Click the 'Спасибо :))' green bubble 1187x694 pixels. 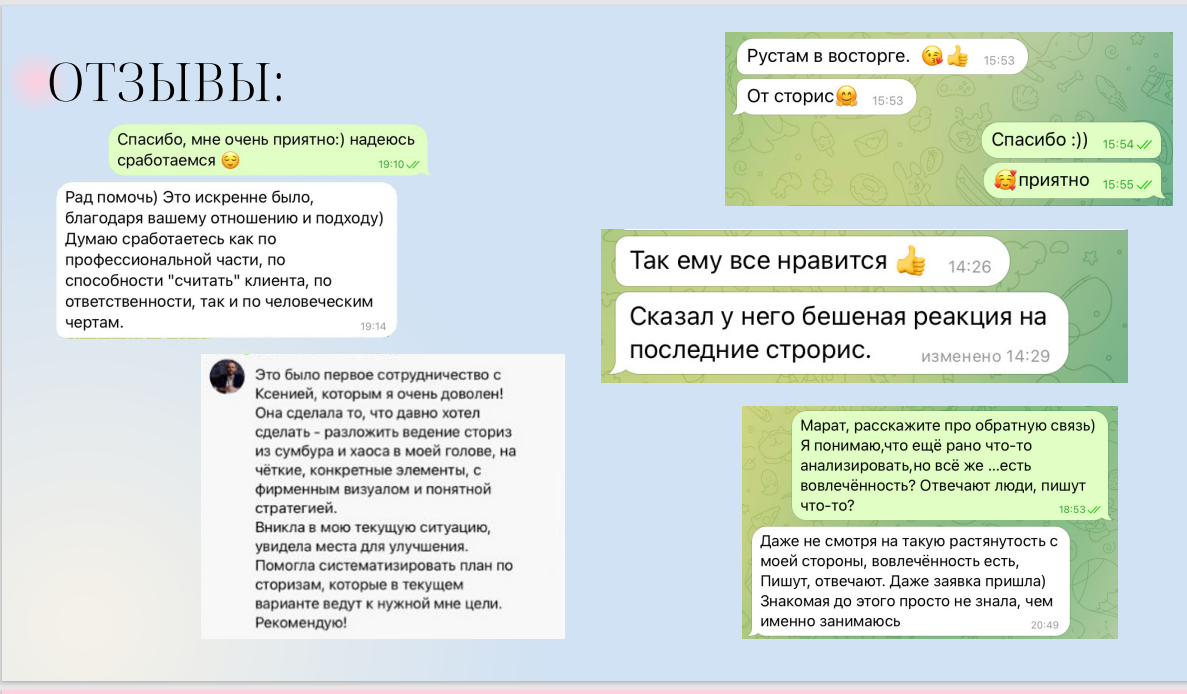(x=1072, y=140)
